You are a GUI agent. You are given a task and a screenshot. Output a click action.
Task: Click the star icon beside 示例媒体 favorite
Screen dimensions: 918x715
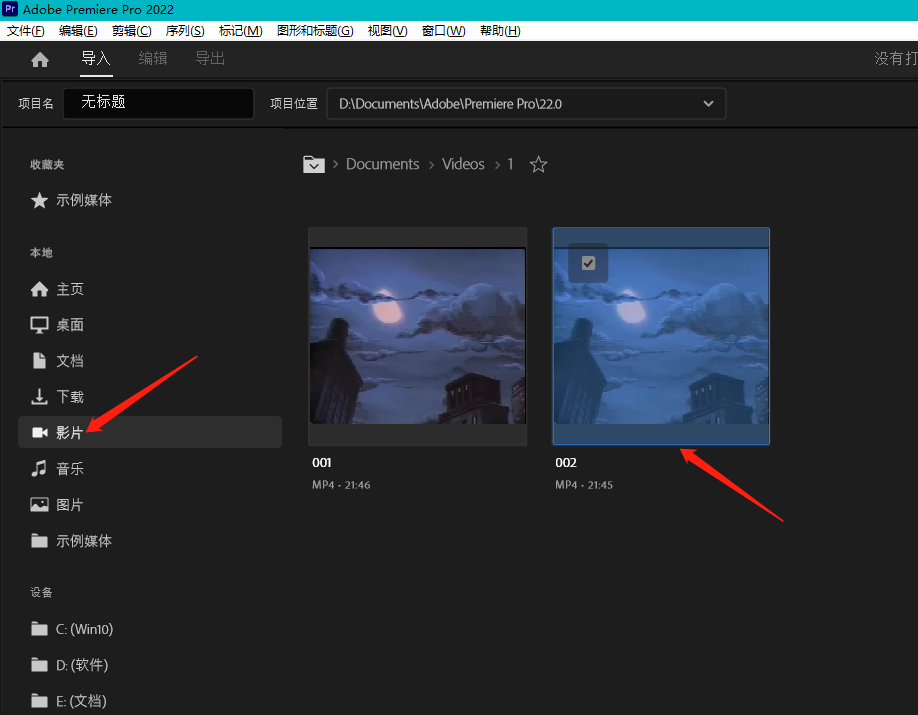(39, 200)
